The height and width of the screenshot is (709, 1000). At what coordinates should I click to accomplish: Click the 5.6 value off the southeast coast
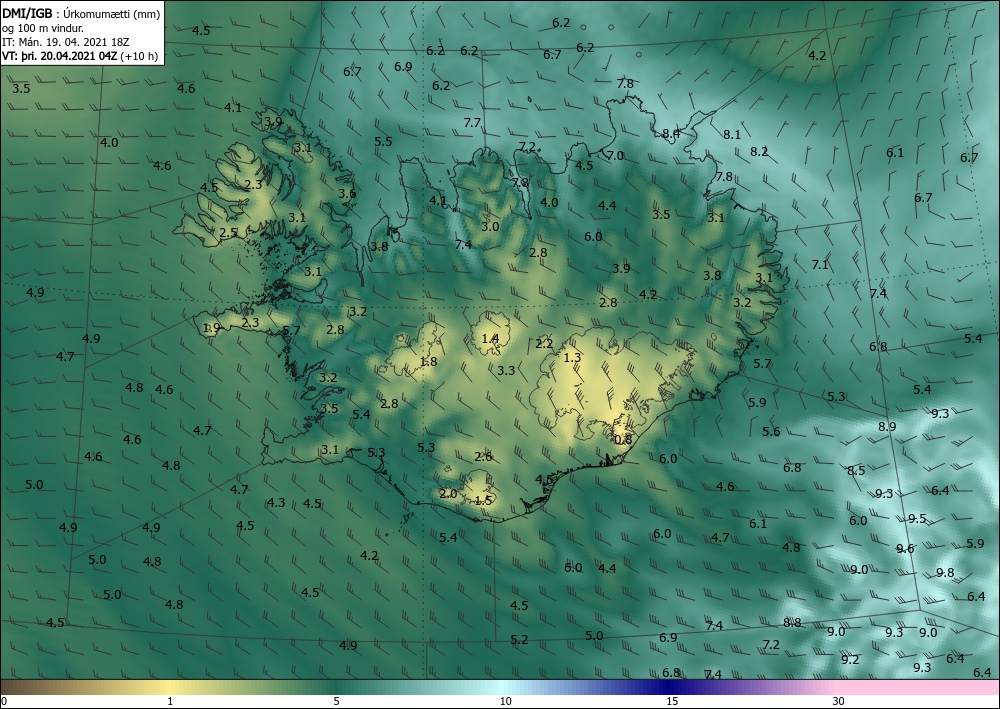(x=771, y=432)
